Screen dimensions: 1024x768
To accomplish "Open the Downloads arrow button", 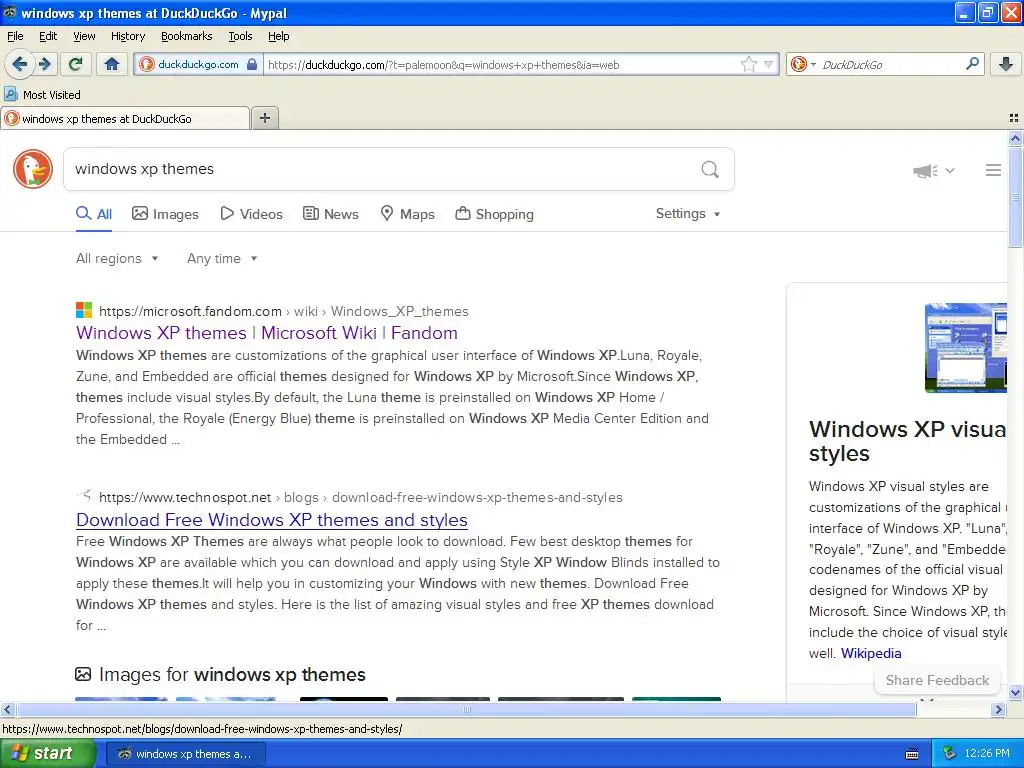I will (1006, 64).
